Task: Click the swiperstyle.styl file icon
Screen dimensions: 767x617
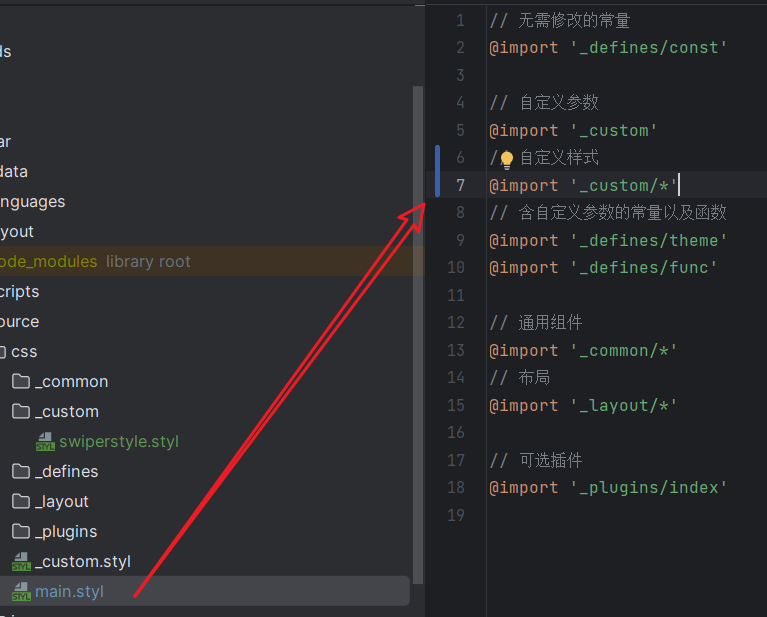Action: pos(45,442)
